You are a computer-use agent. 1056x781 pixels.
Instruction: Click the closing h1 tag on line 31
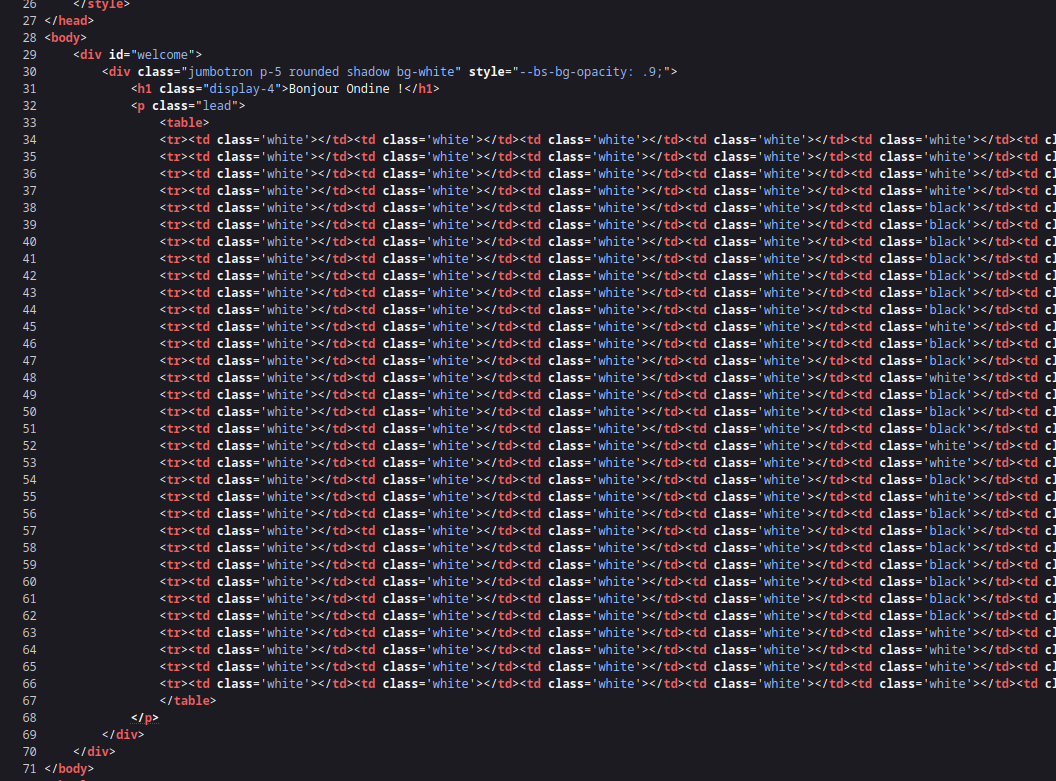(x=424, y=89)
